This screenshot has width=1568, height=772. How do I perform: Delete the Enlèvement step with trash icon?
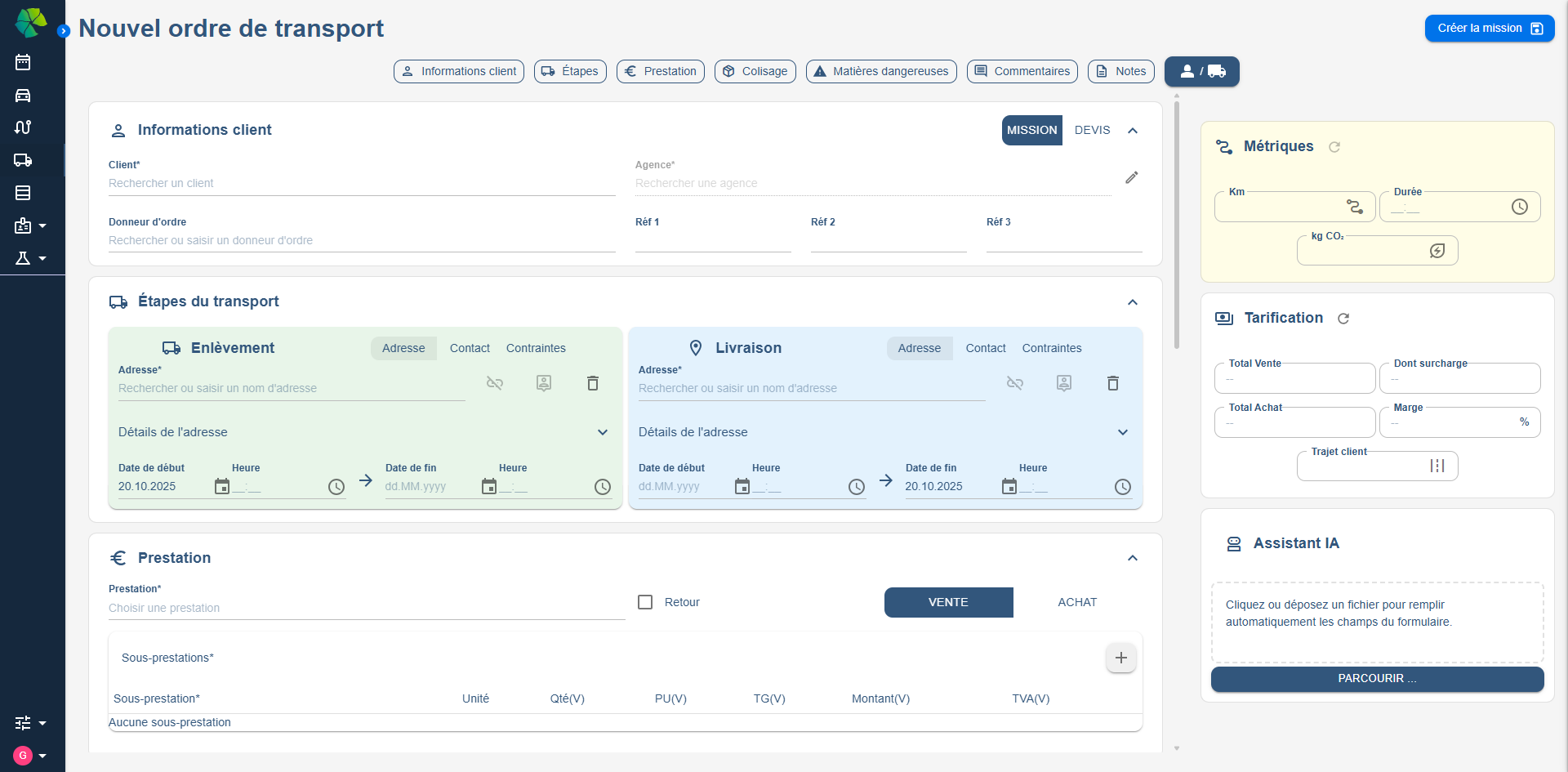[x=593, y=383]
